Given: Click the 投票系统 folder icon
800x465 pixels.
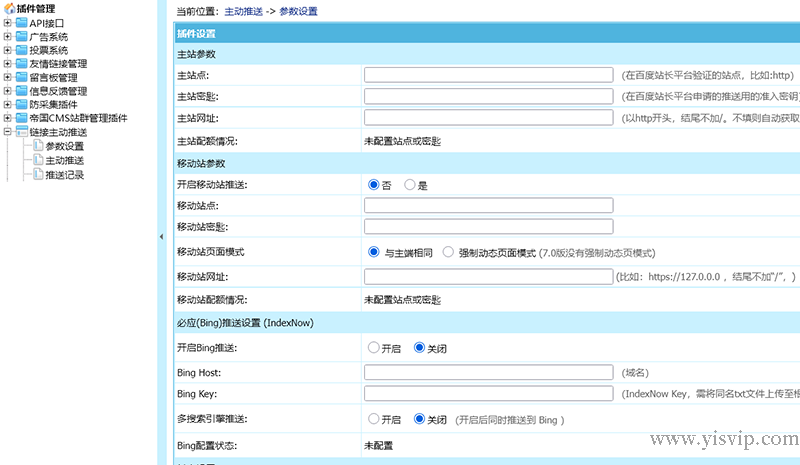Looking at the screenshot, I should 21,50.
